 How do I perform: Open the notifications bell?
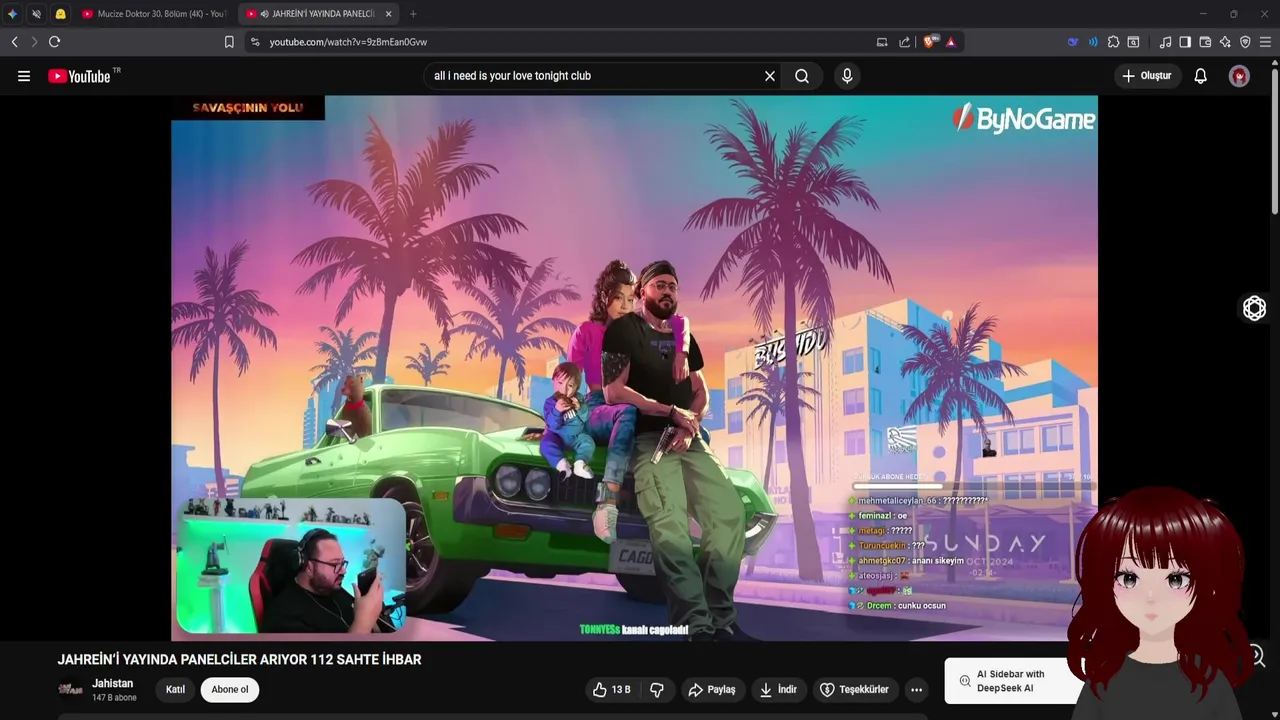pyautogui.click(x=1201, y=76)
